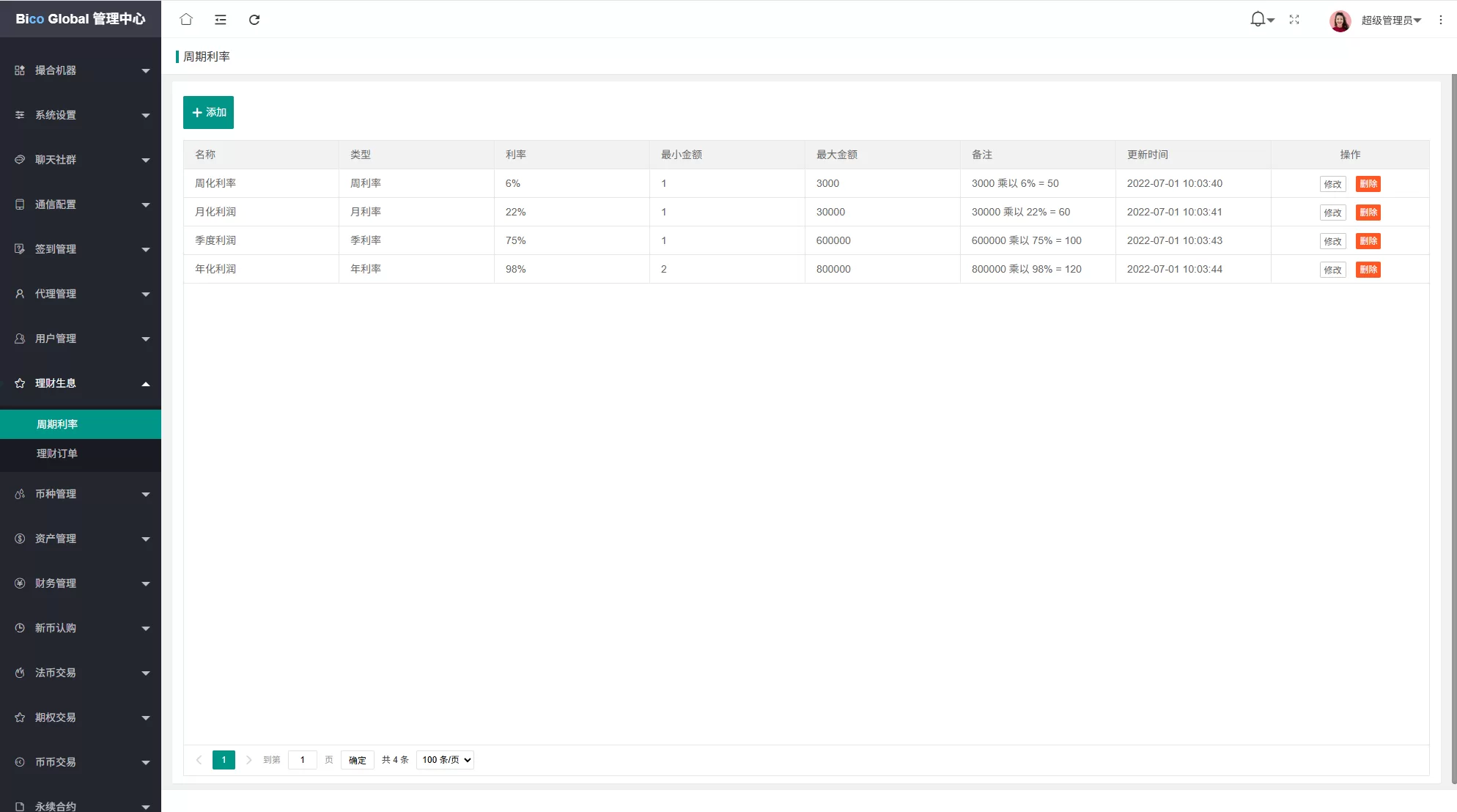Click 修改 for the 周化利率 row

click(1332, 184)
